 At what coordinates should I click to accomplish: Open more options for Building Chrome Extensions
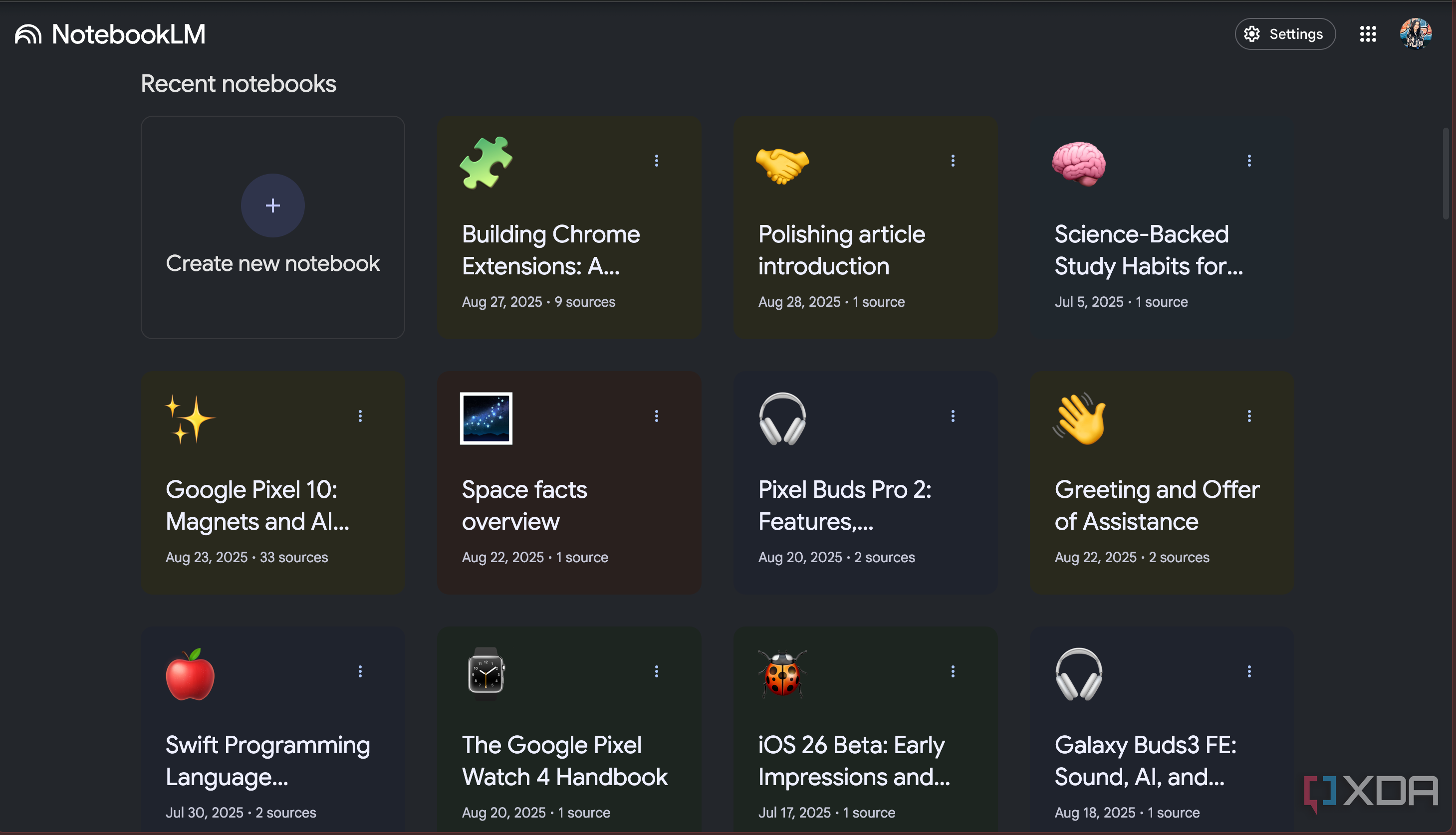coord(656,161)
